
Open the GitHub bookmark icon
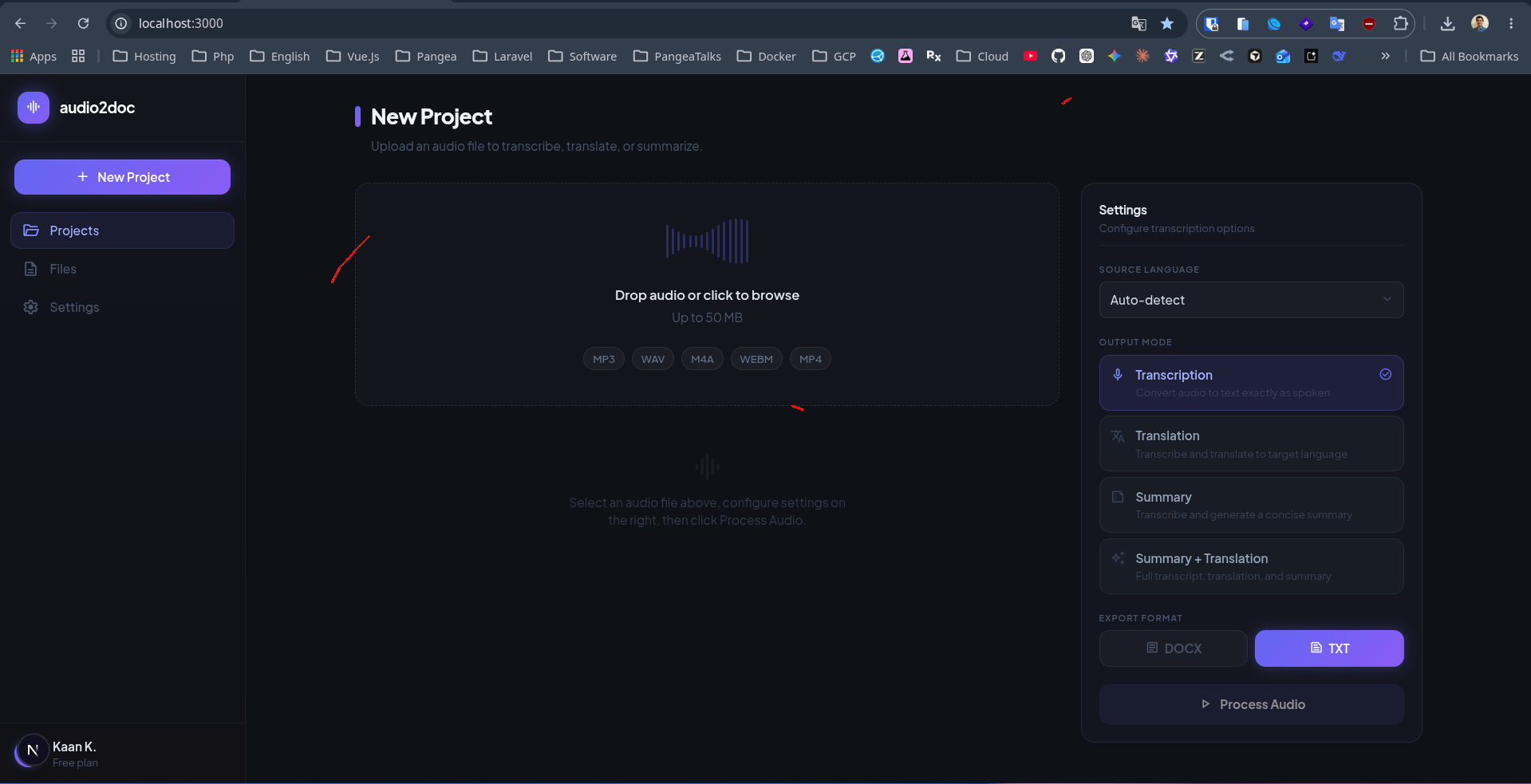tap(1059, 56)
